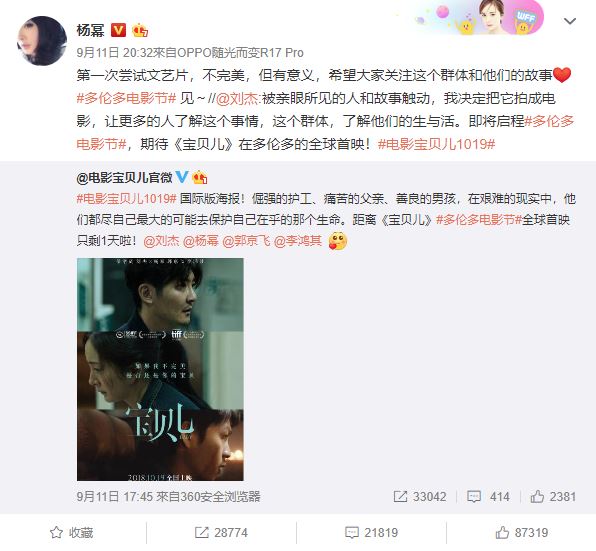
Task: Click the 收藏 favorite star button
Action: point(71,533)
